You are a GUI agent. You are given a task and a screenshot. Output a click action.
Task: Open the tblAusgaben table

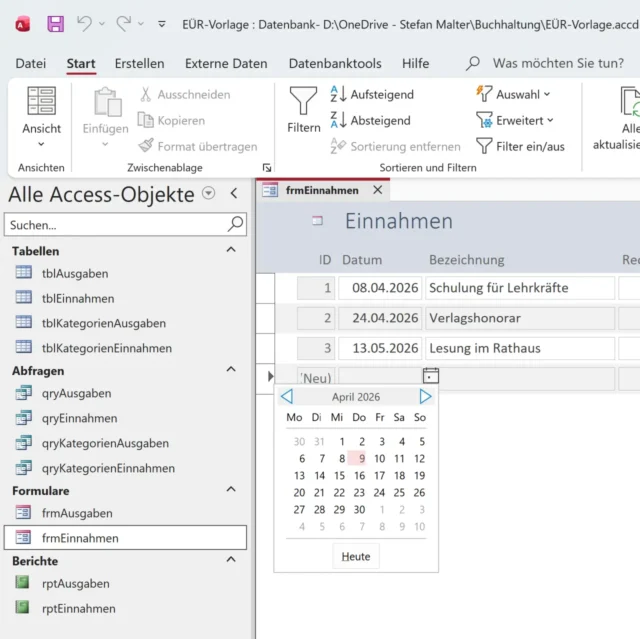(75, 273)
